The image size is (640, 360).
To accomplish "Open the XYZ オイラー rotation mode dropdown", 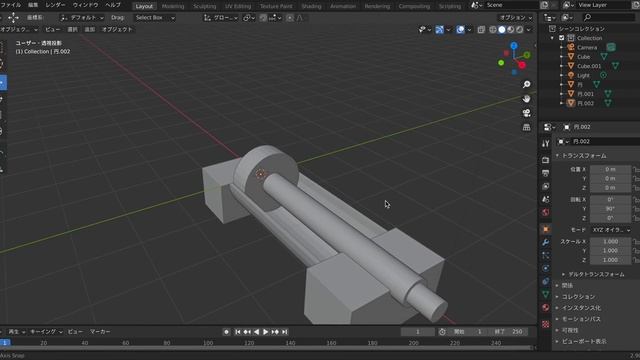I will [611, 230].
